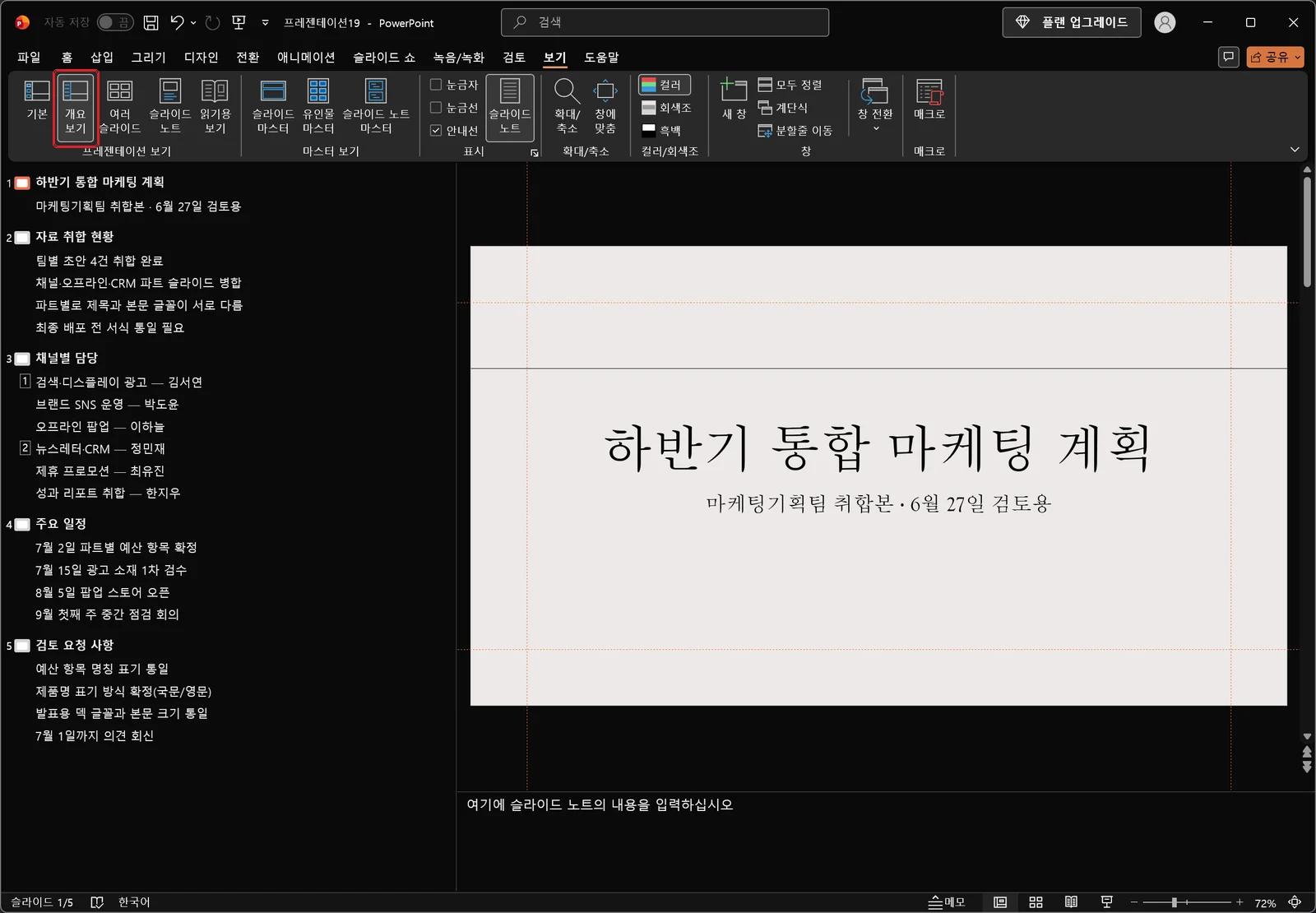Click the save icon in title bar
Image resolution: width=1316 pixels, height=913 pixels.
(151, 23)
